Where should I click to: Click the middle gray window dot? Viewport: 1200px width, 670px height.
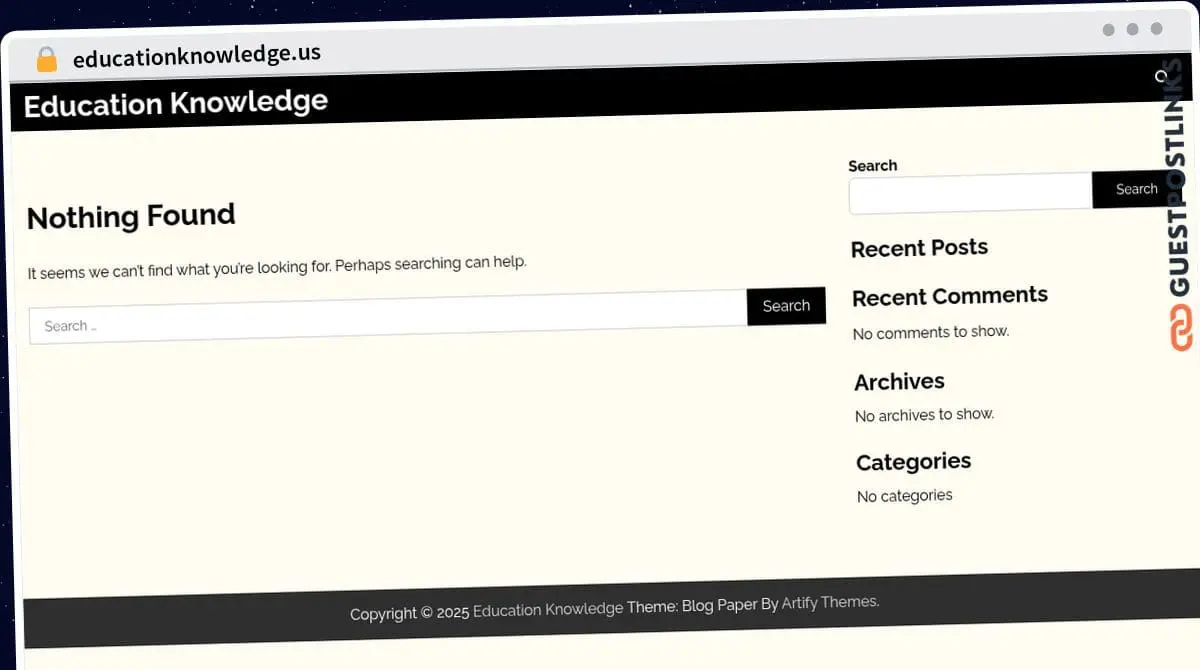[1132, 30]
